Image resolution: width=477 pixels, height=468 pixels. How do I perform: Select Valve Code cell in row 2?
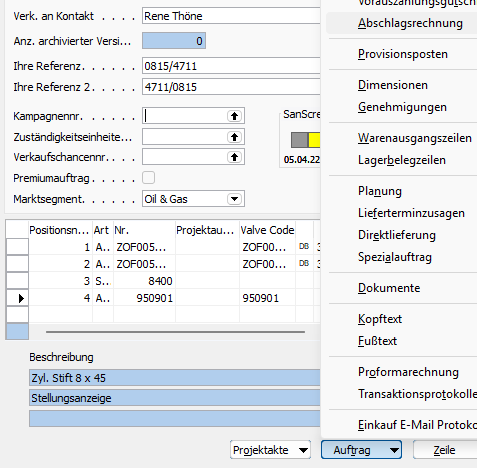tap(267, 264)
